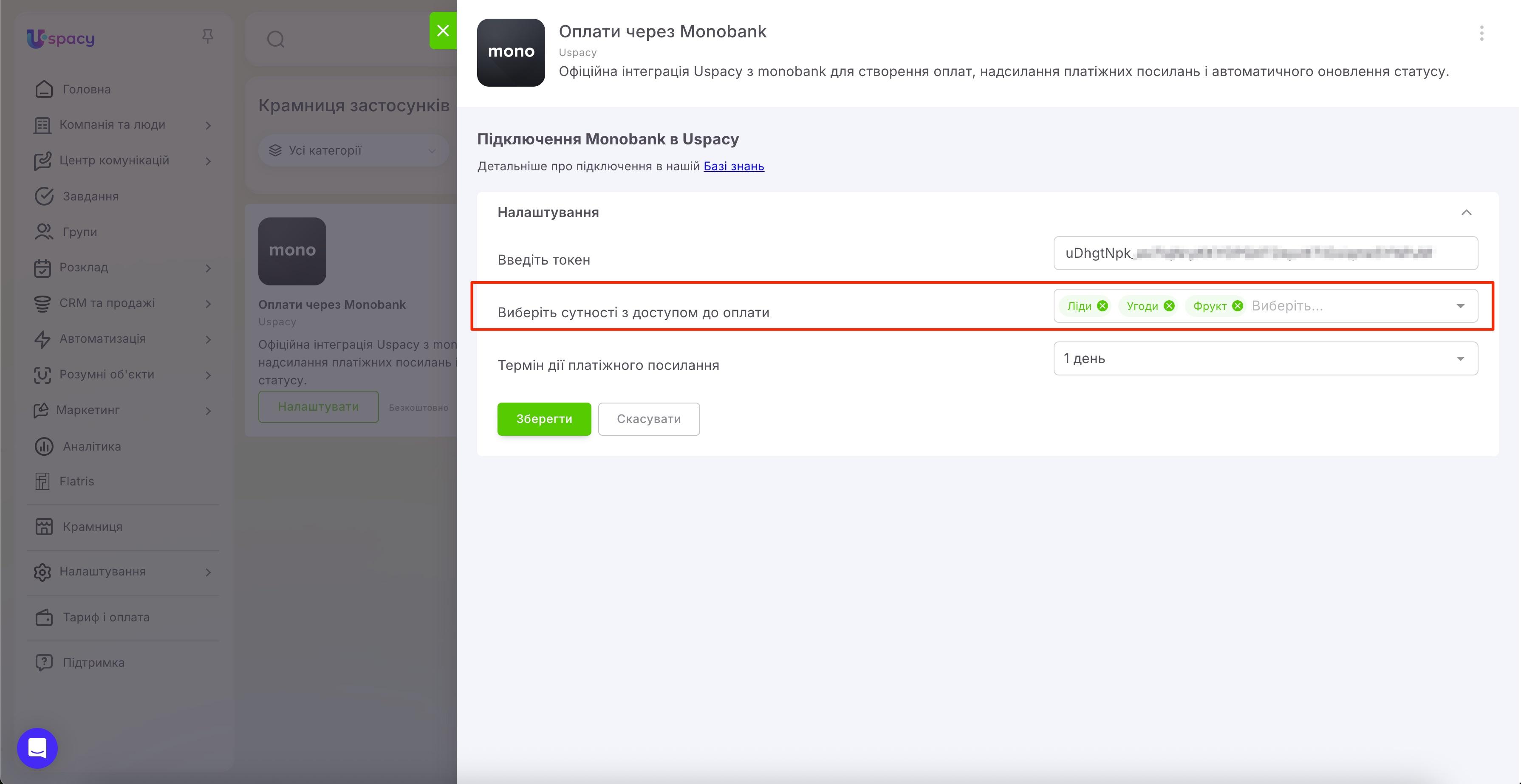Pin the sidebar with pin icon

click(x=207, y=37)
